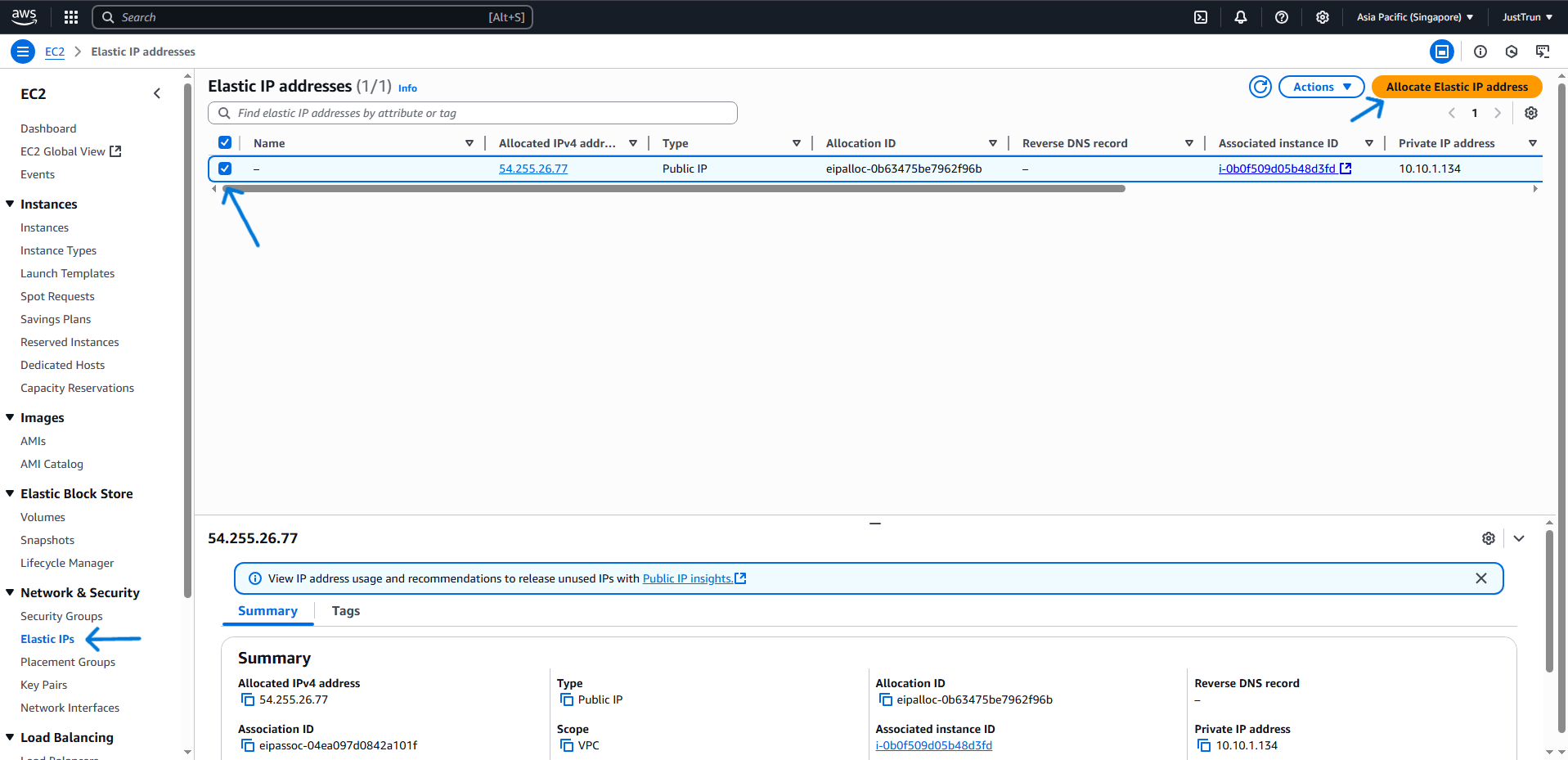Collapse the EC2 sidebar with chevron
This screenshot has height=760, width=1568.
157,93
